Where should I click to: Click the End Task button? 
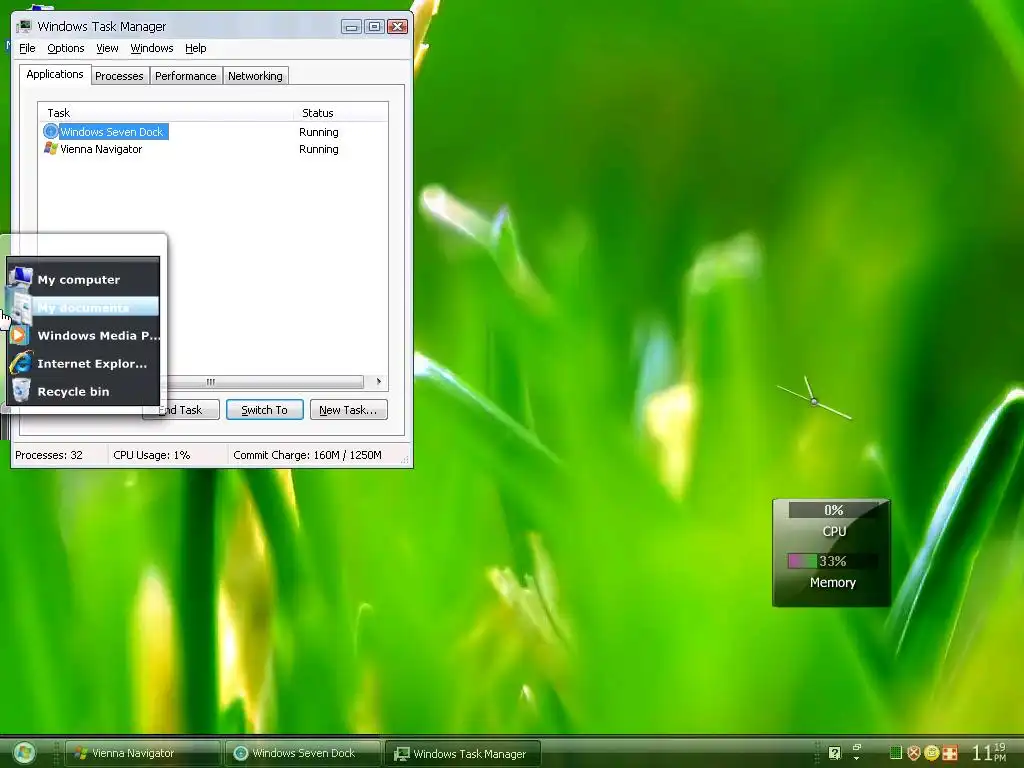pyautogui.click(x=181, y=409)
